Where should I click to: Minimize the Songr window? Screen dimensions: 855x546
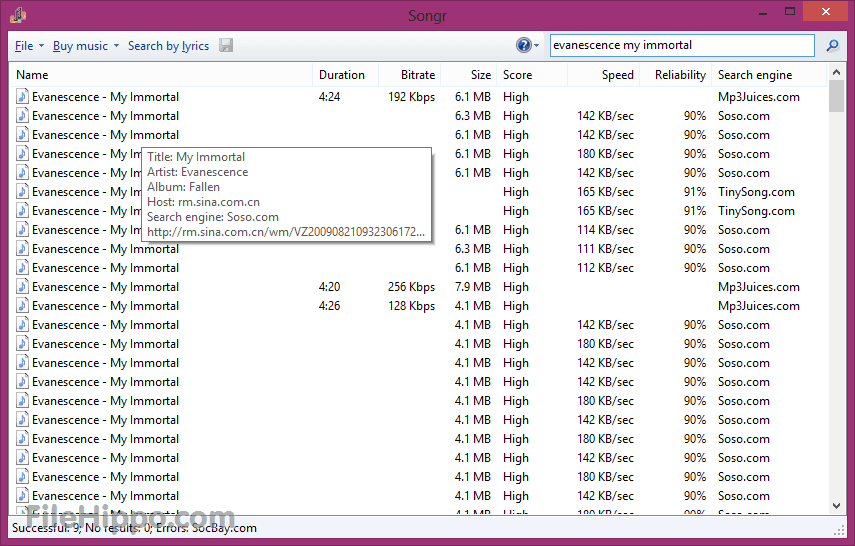point(762,11)
